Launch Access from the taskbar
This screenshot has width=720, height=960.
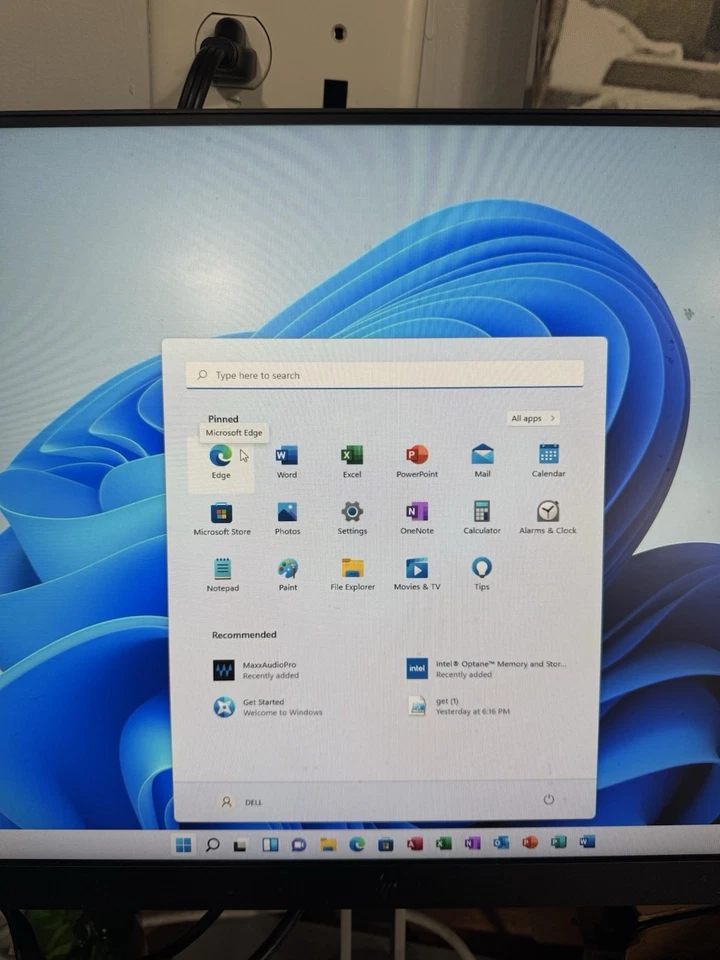[415, 844]
